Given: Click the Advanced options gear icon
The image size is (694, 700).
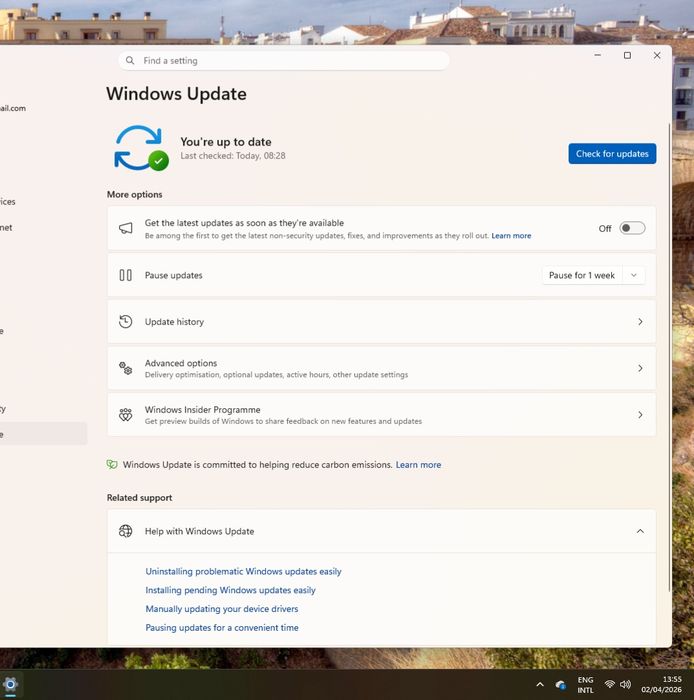Looking at the screenshot, I should pyautogui.click(x=126, y=368).
